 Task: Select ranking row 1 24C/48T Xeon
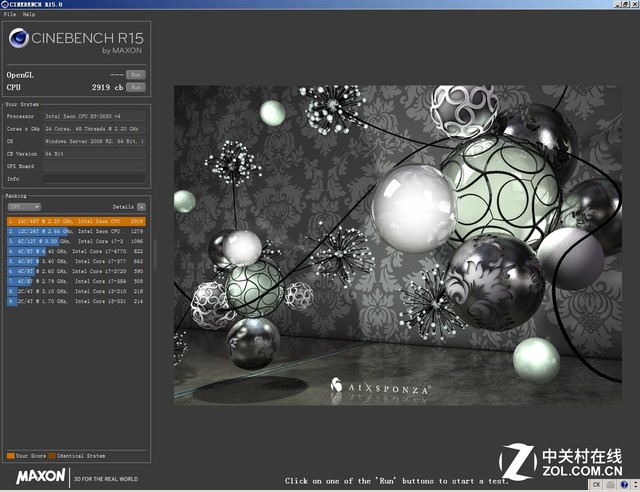[76, 221]
